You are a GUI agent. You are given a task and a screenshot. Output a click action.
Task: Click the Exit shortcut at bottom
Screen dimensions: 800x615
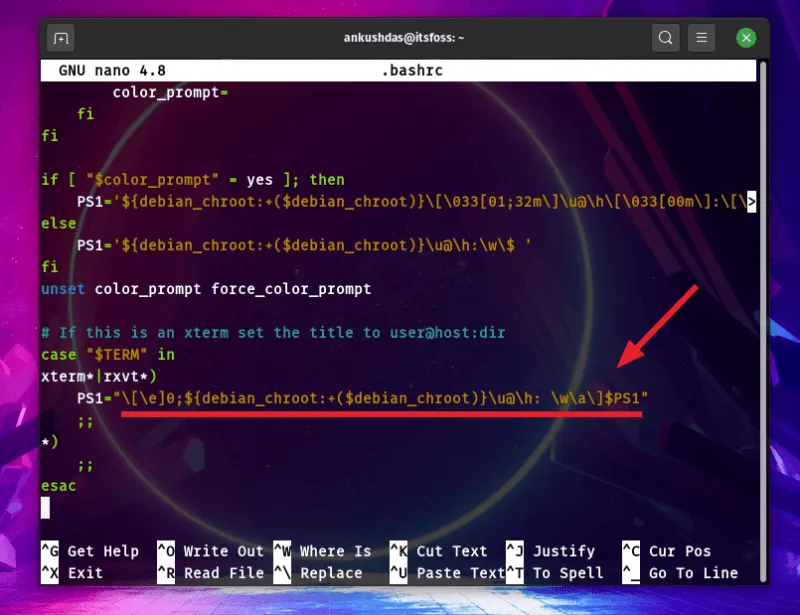tap(85, 573)
